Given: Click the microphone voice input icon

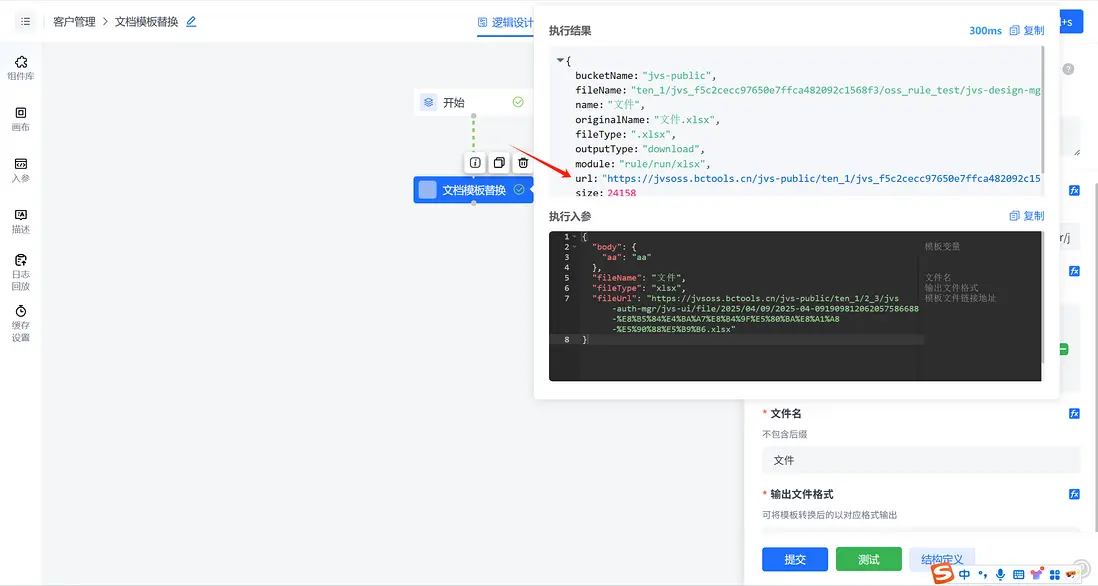Looking at the screenshot, I should tap(1000, 574).
